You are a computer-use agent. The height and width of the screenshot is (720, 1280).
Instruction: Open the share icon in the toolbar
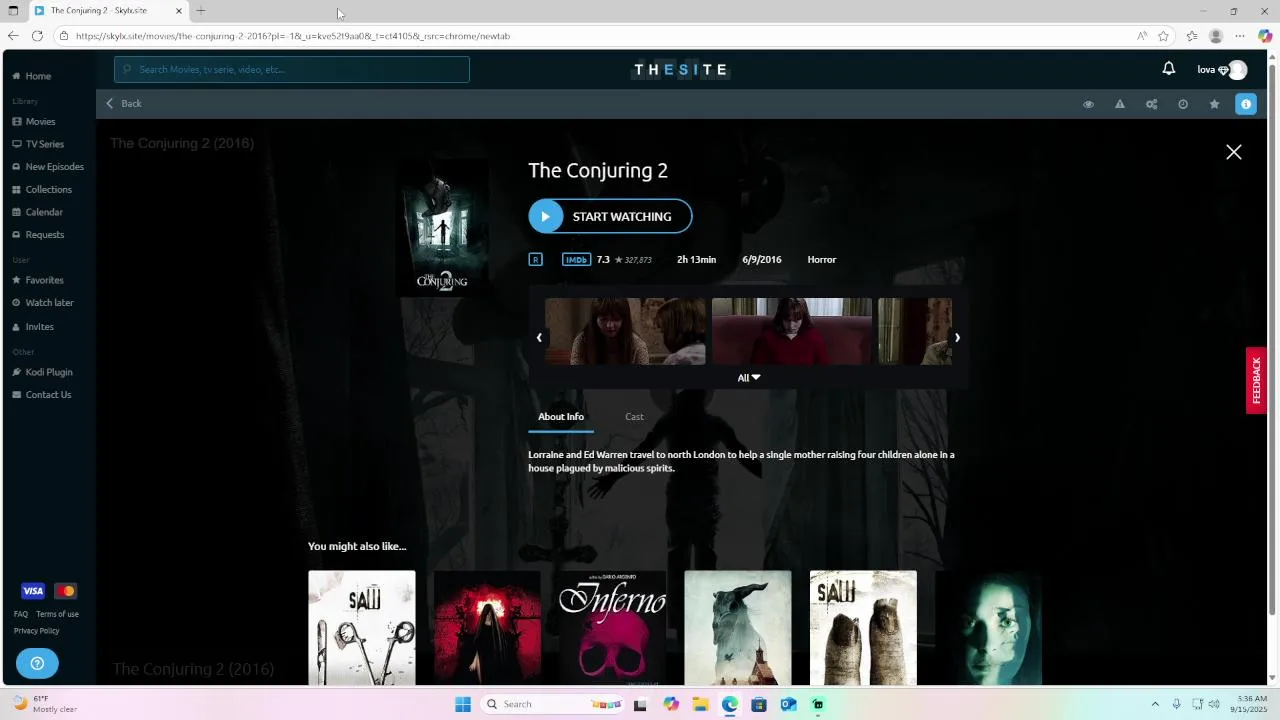tap(1151, 104)
